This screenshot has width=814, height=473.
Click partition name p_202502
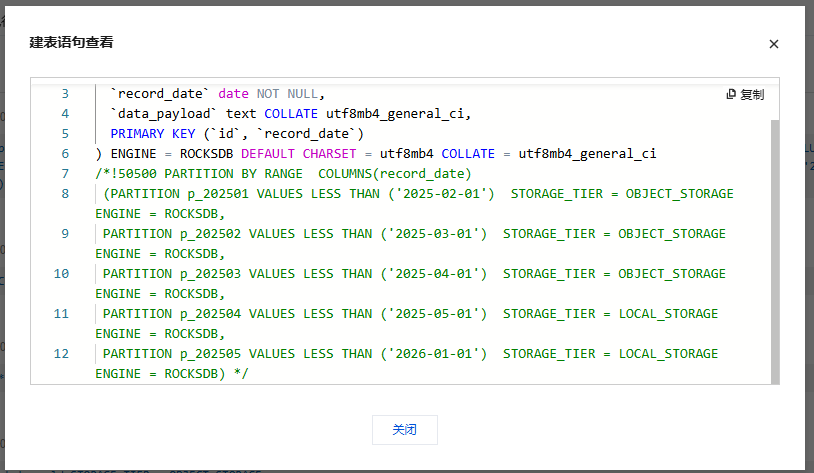tap(210, 234)
